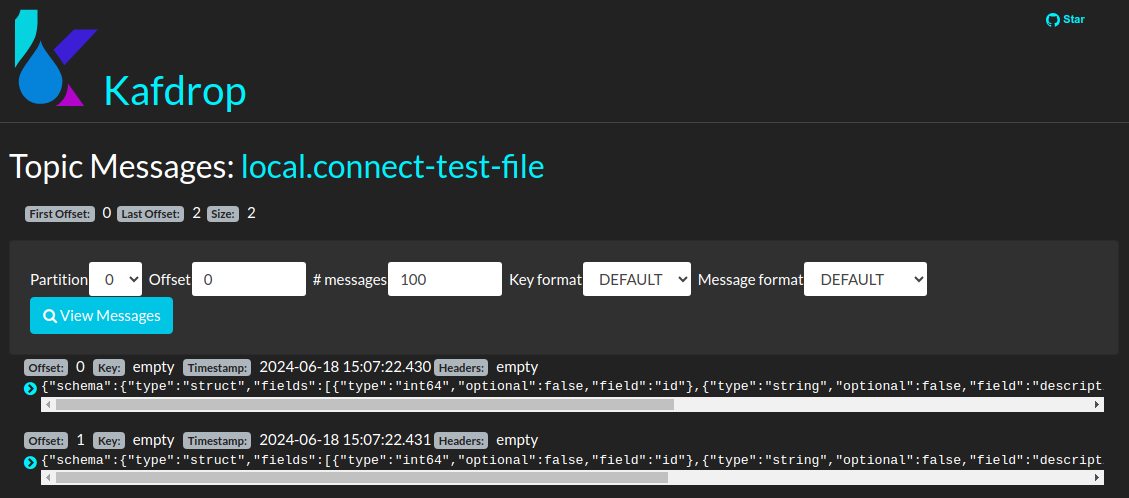Click the offset 1 message horizontal scrollbar thumb
The image size is (1129, 498).
(x=361, y=478)
